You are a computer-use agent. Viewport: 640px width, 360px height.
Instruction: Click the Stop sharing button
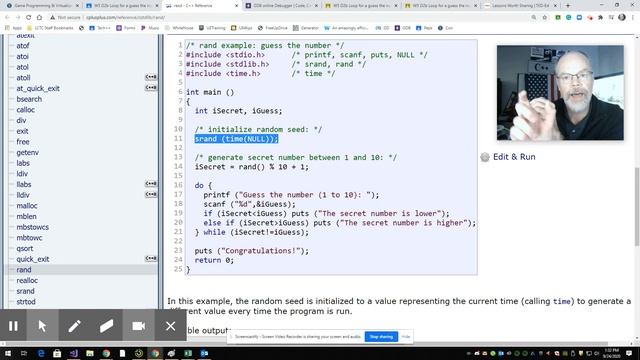point(381,337)
